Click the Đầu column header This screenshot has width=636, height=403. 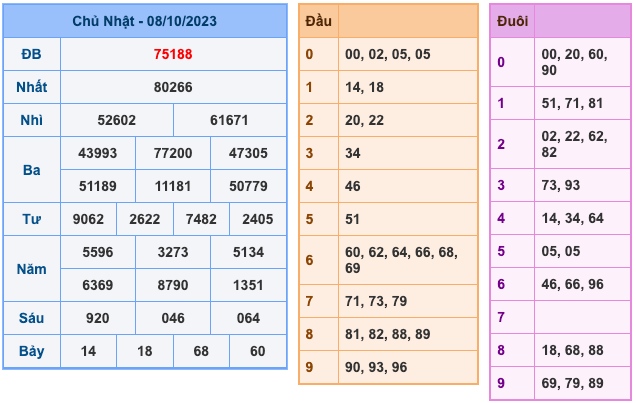319,21
